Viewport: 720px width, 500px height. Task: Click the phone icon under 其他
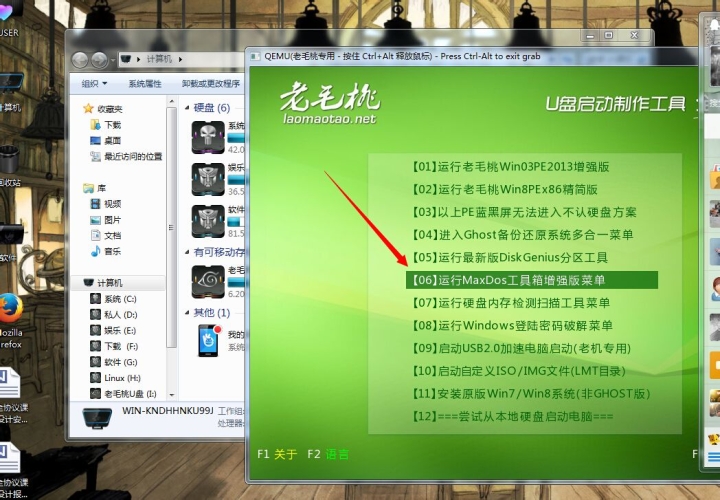pos(209,340)
